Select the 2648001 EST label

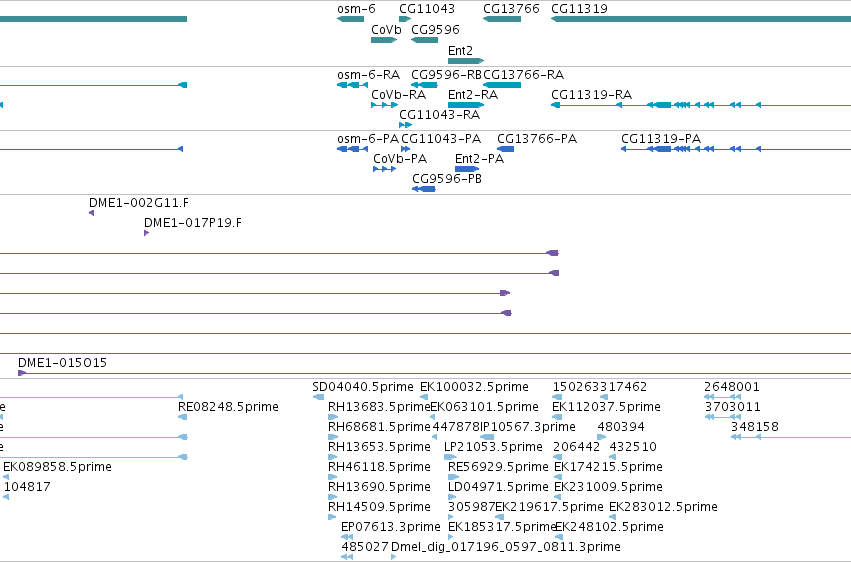[x=732, y=387]
